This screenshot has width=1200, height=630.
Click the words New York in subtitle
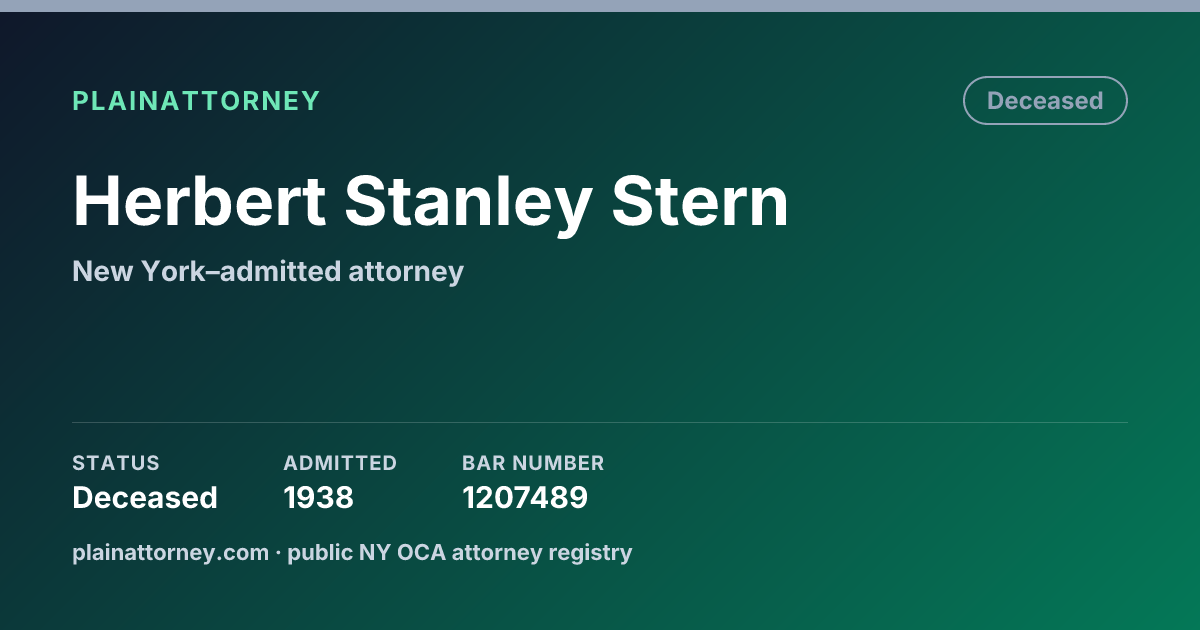[x=138, y=271]
